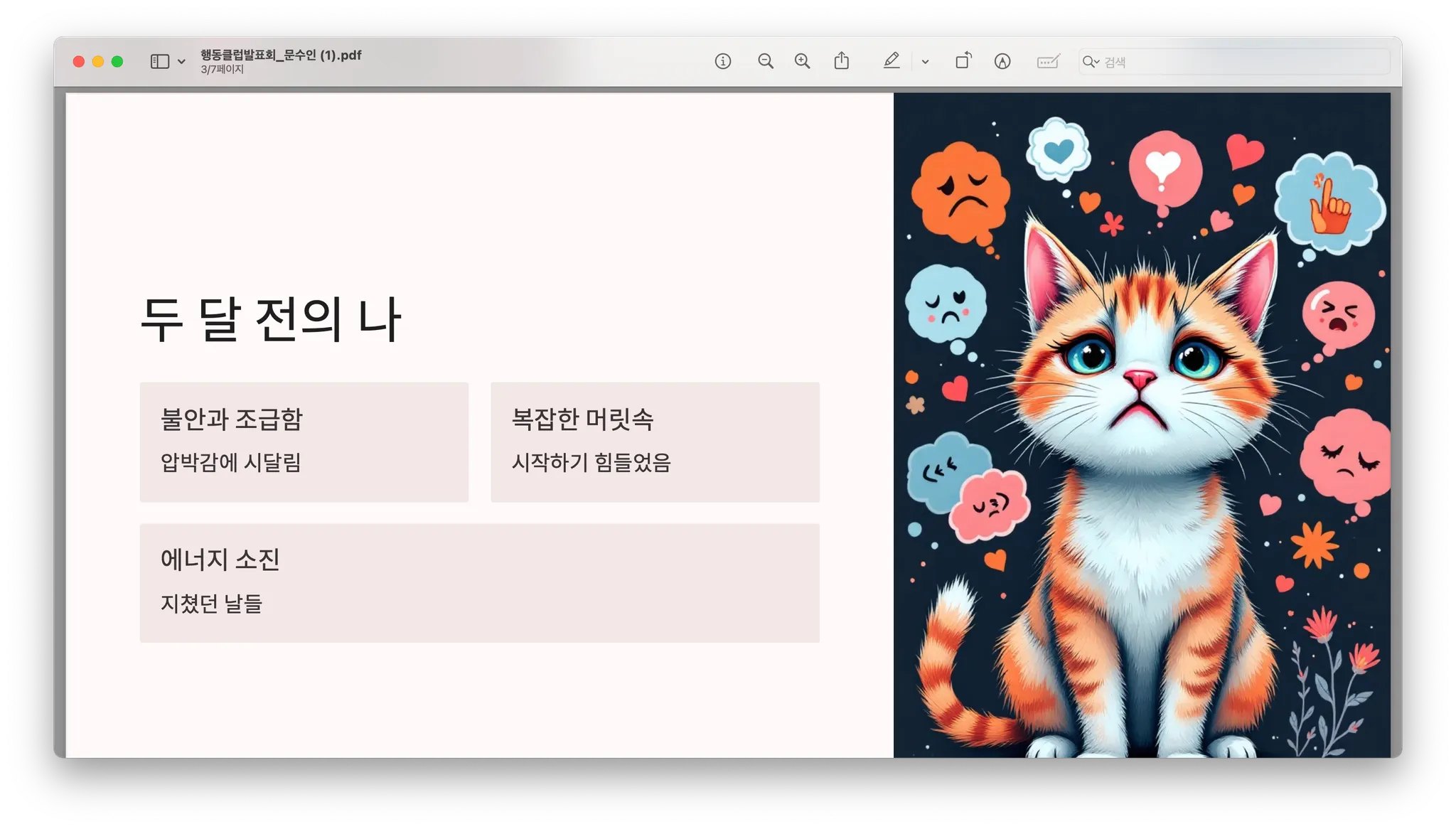Open search options magnifier dropdown

[x=1090, y=62]
